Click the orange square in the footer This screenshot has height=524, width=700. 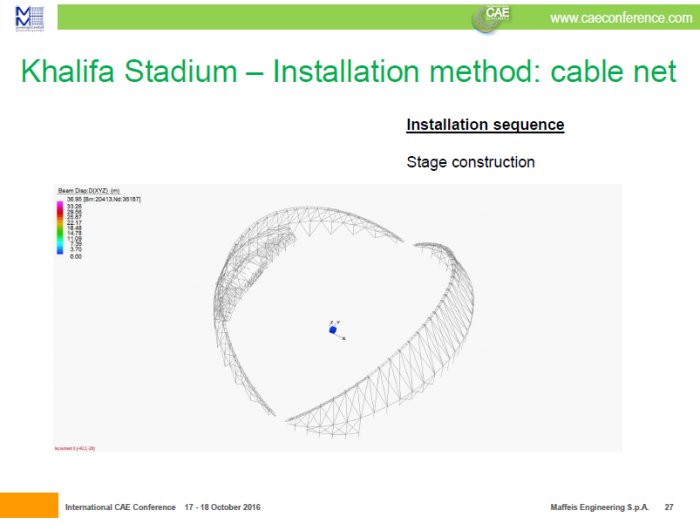click(28, 505)
